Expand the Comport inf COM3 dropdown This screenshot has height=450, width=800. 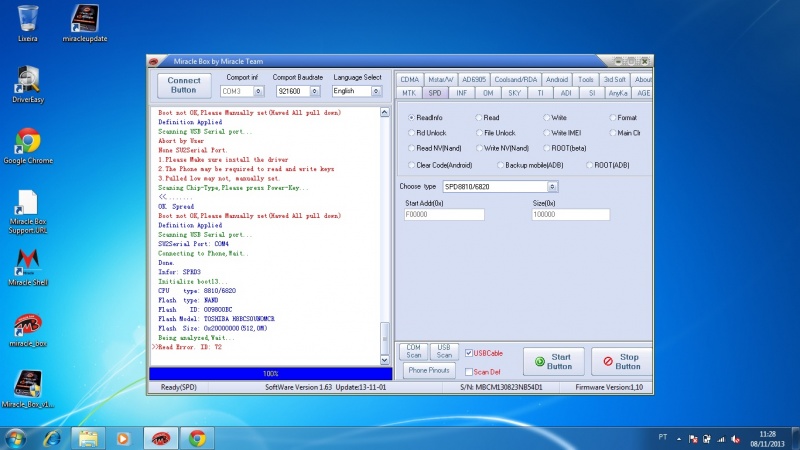[x=258, y=91]
